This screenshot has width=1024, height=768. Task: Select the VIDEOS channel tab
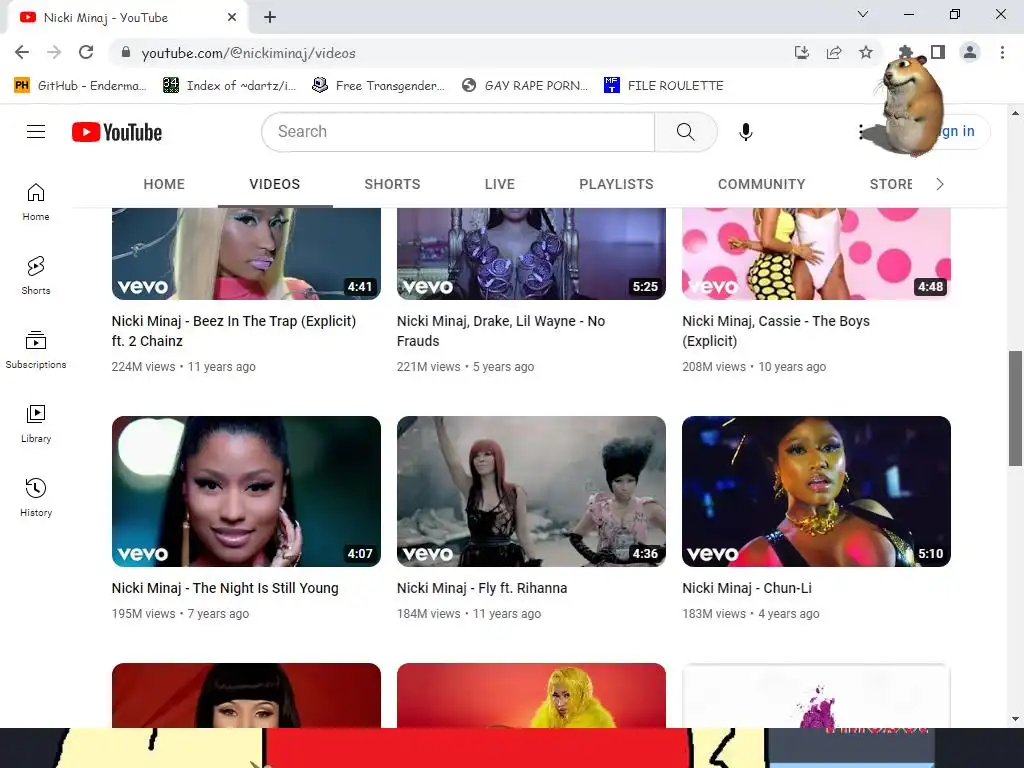pyautogui.click(x=275, y=184)
